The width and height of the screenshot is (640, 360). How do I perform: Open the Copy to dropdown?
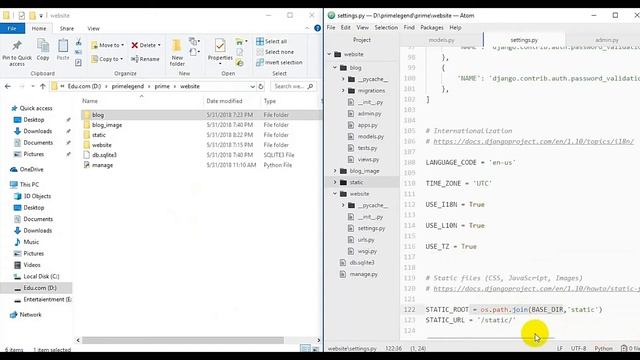coord(107,59)
